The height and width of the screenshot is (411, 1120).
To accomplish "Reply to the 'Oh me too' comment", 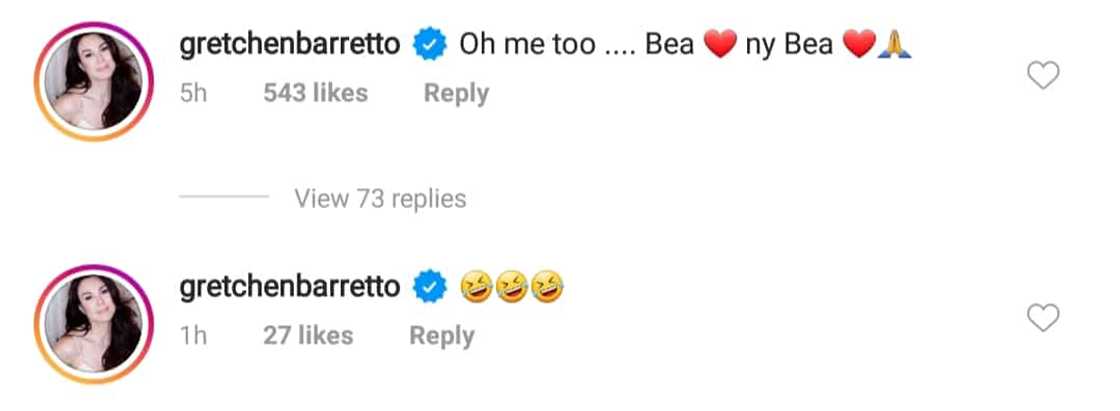I will (x=456, y=93).
